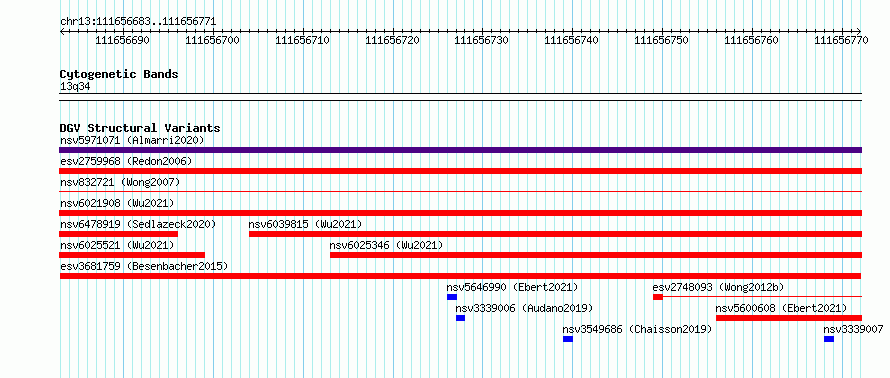Click ruler position 111656740
This screenshot has width=890, height=378.
pos(572,40)
